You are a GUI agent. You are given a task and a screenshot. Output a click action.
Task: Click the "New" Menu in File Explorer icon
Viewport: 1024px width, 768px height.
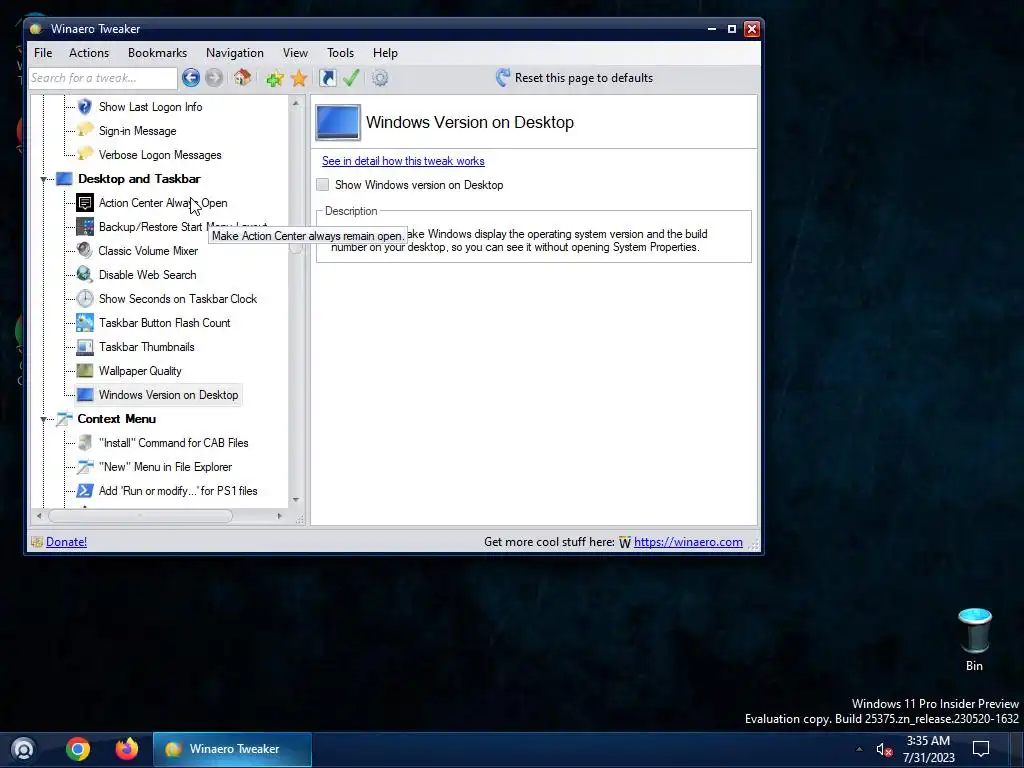point(85,466)
